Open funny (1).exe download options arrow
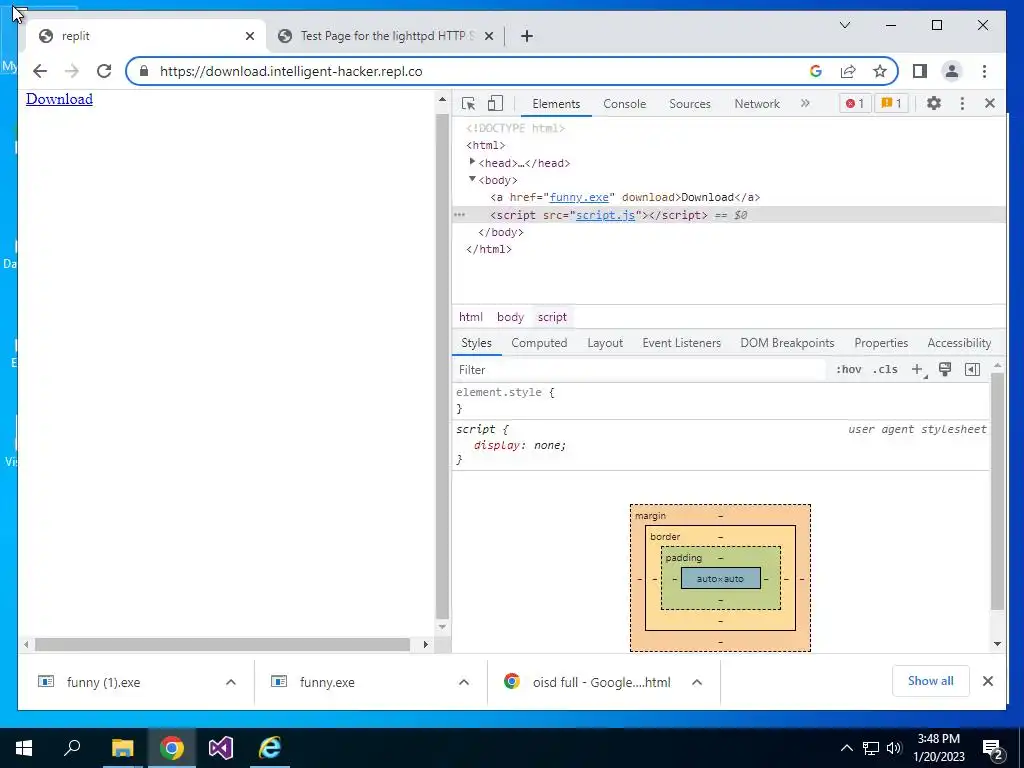 pyautogui.click(x=231, y=682)
